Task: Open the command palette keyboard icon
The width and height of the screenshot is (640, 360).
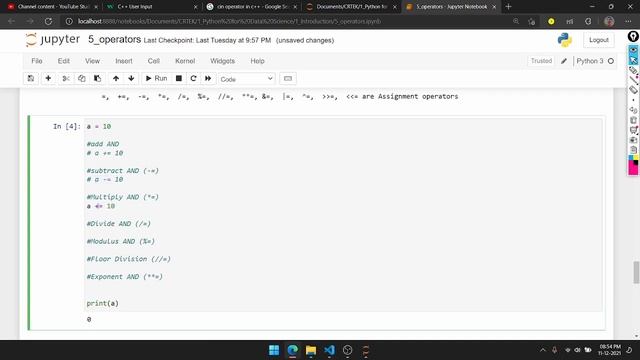Action: [288, 78]
